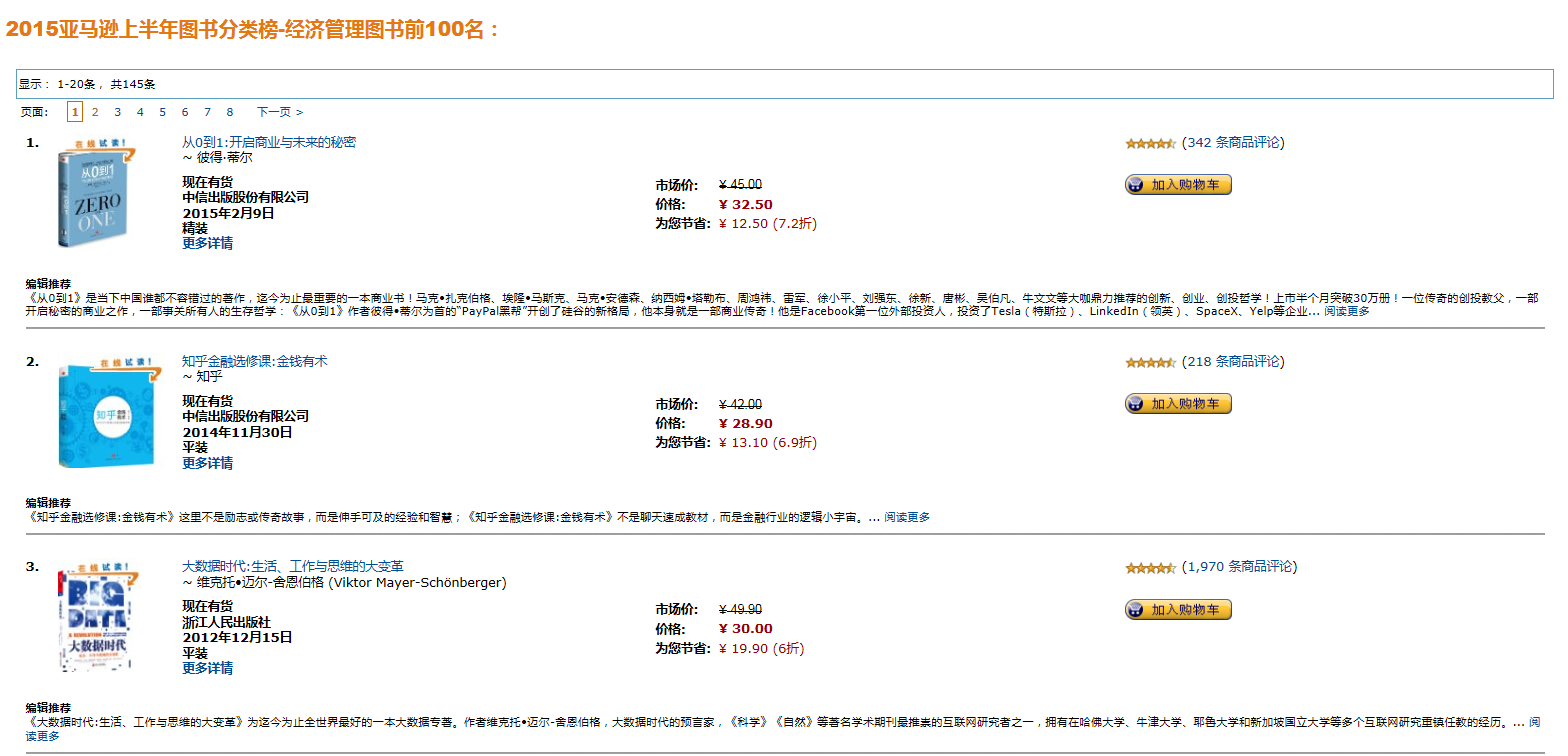Open title 从0到1:开启商业与未来的秘密
The width and height of the screenshot is (1568, 756).
(269, 142)
